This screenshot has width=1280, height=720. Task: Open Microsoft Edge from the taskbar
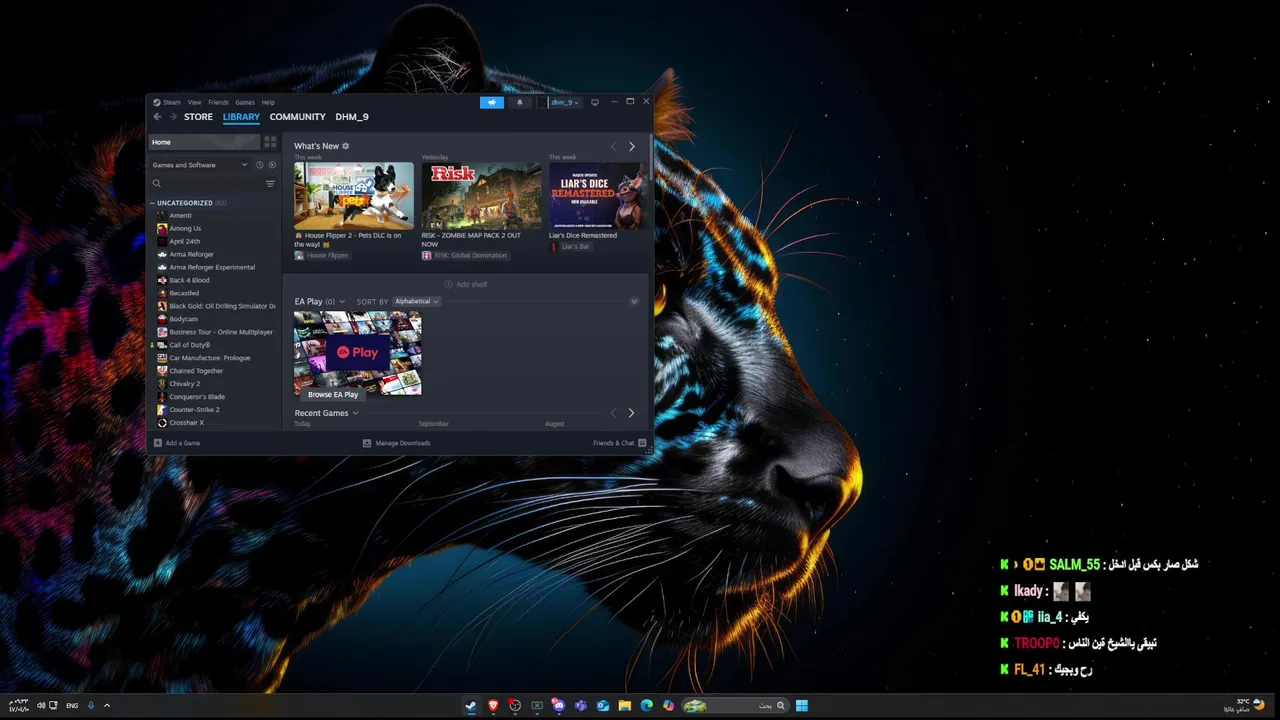647,706
